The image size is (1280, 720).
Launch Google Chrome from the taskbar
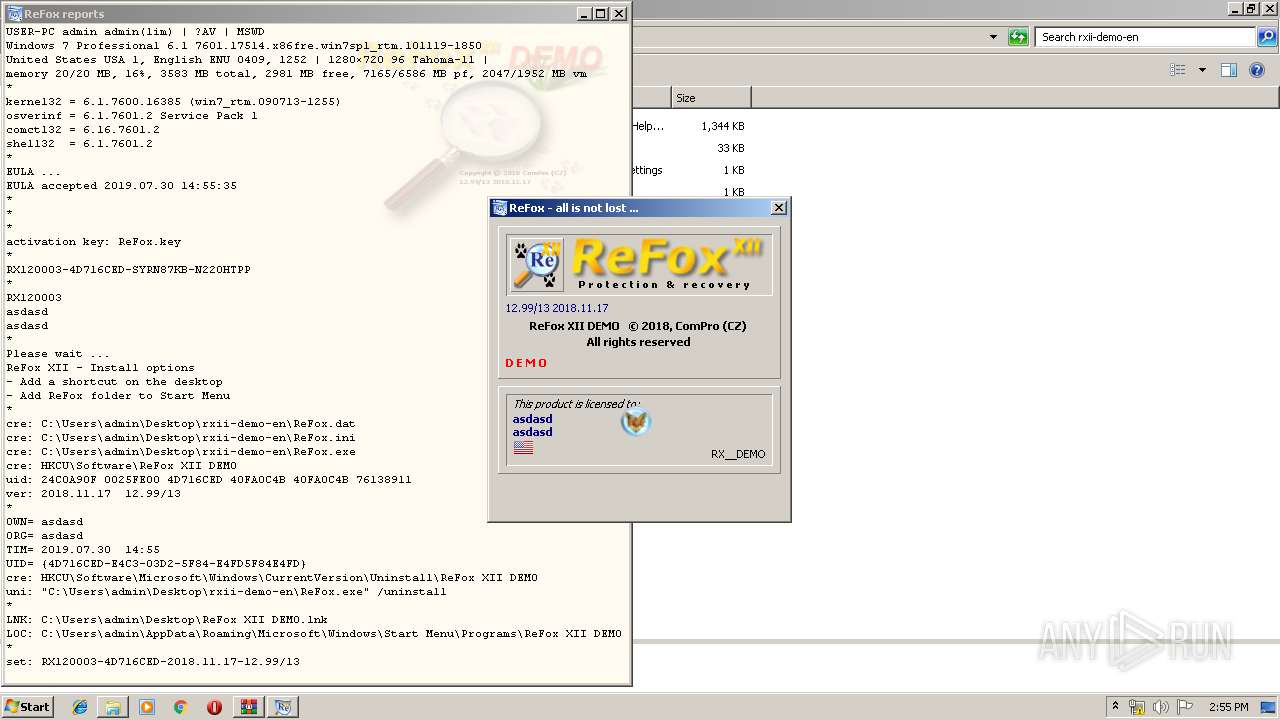tap(180, 707)
